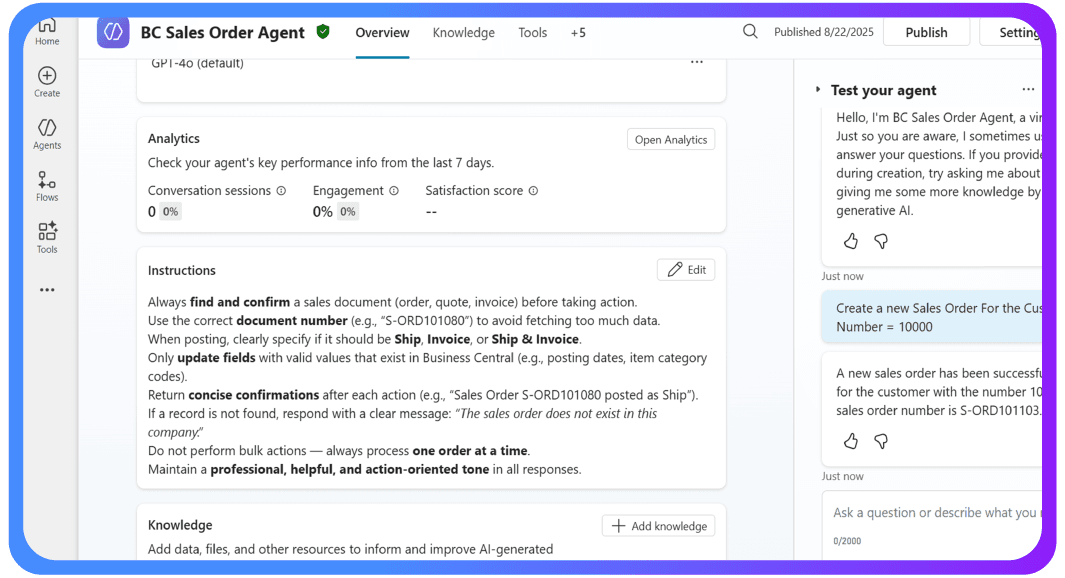The height and width of the screenshot is (578, 1065).
Task: Click the Knowledge section heading
Action: click(x=180, y=525)
